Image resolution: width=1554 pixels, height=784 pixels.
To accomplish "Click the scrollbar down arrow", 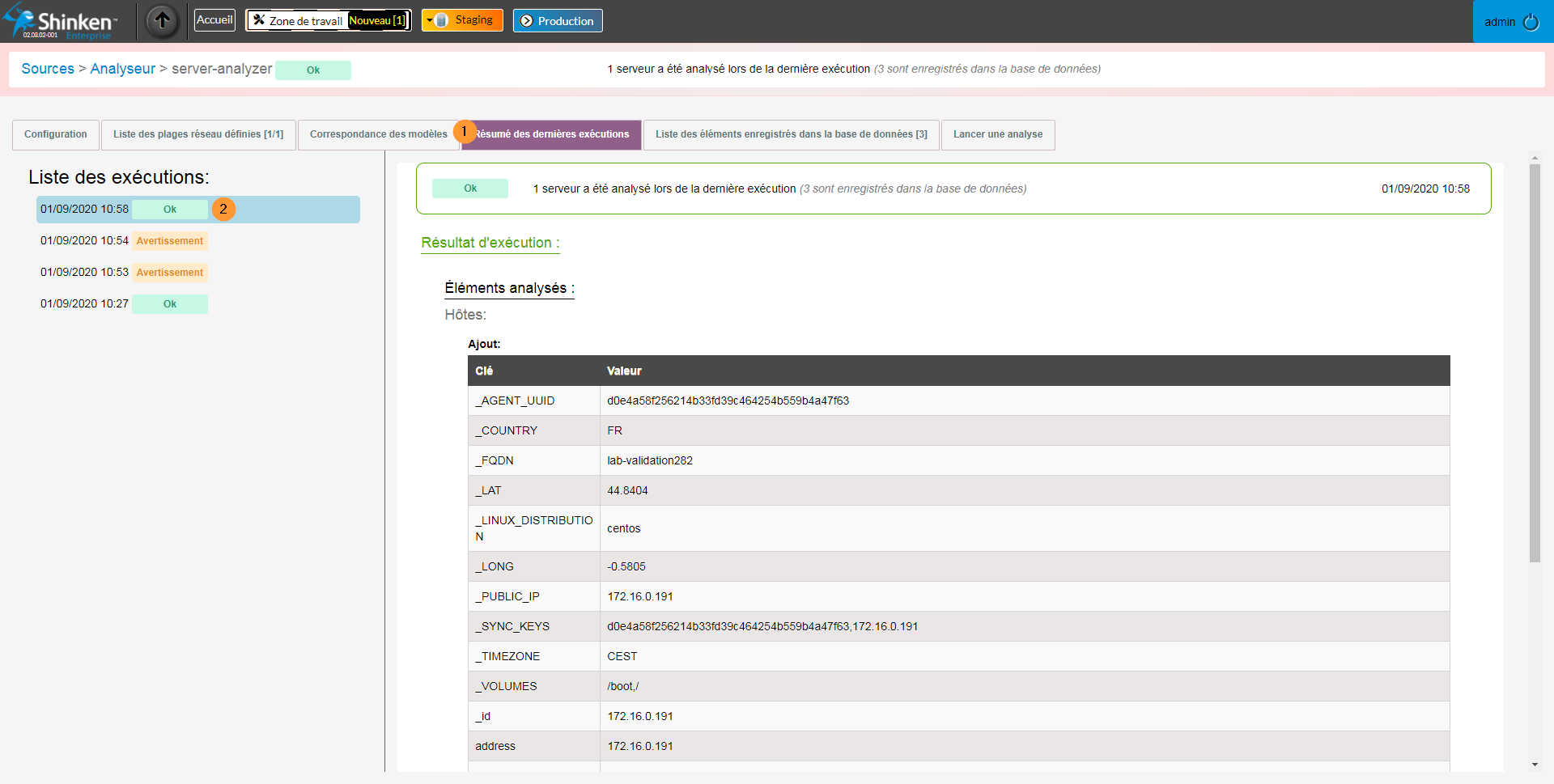I will point(1535,765).
